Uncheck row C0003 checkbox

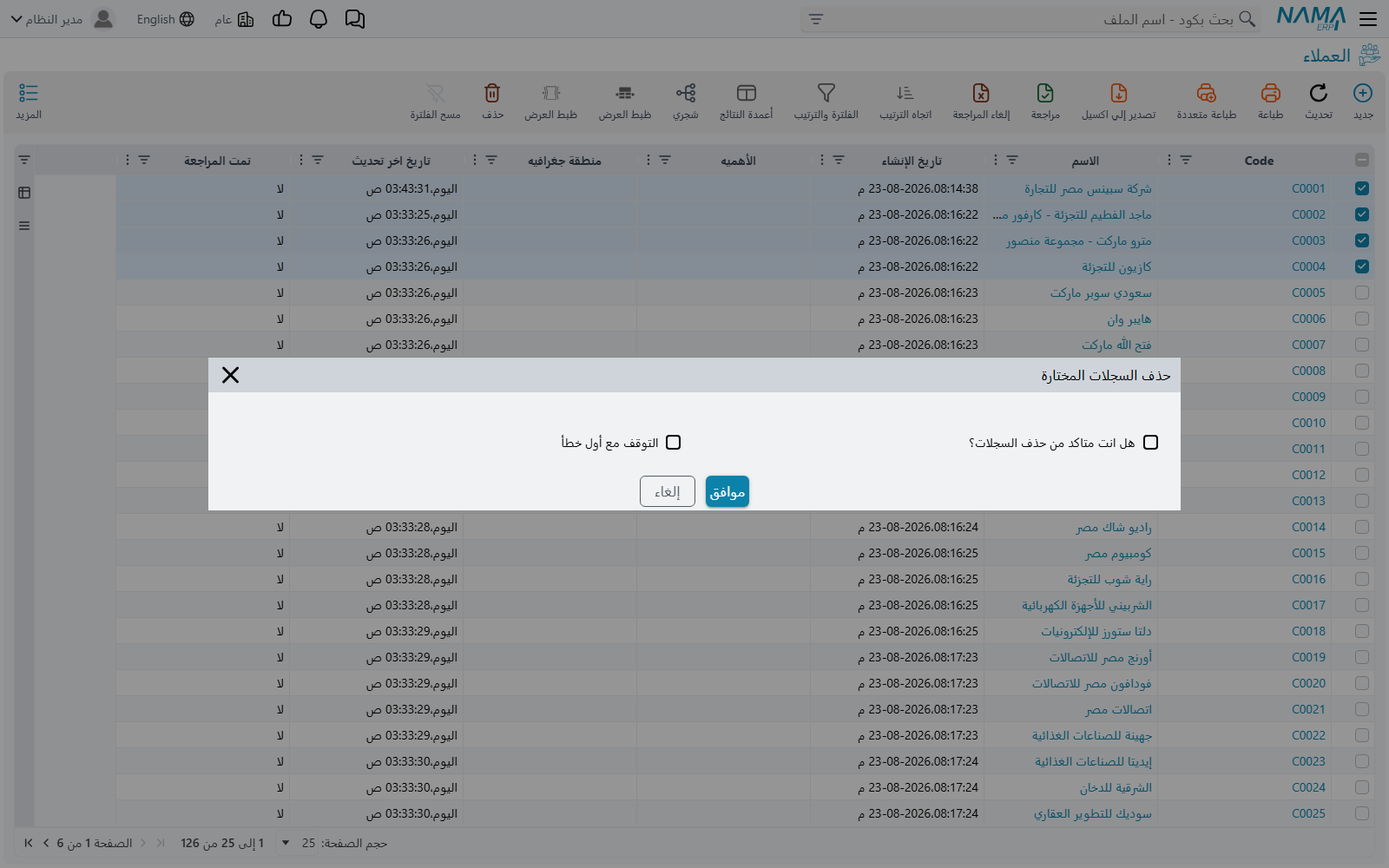click(x=1362, y=240)
